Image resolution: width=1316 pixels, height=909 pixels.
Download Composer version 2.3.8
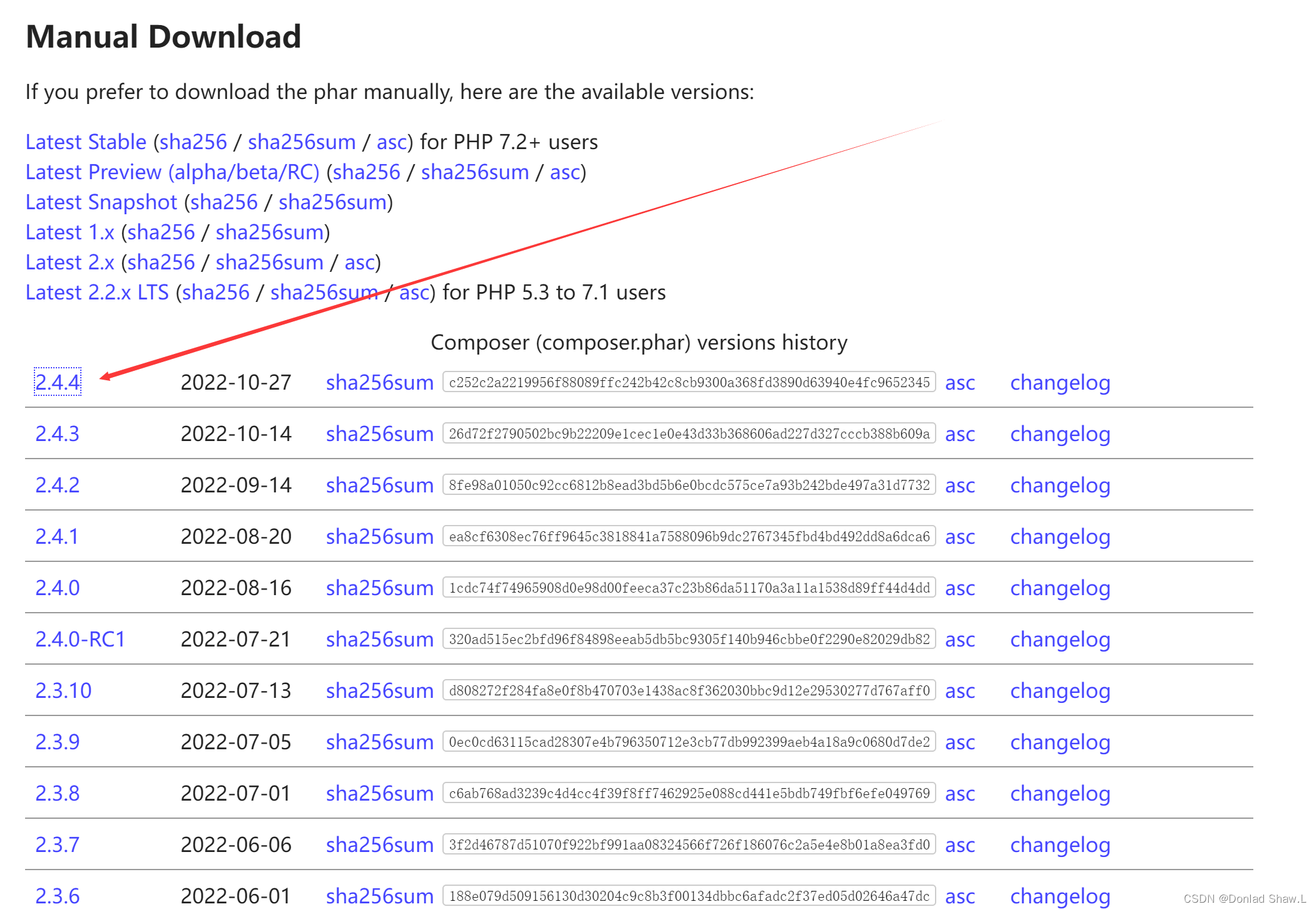(58, 793)
